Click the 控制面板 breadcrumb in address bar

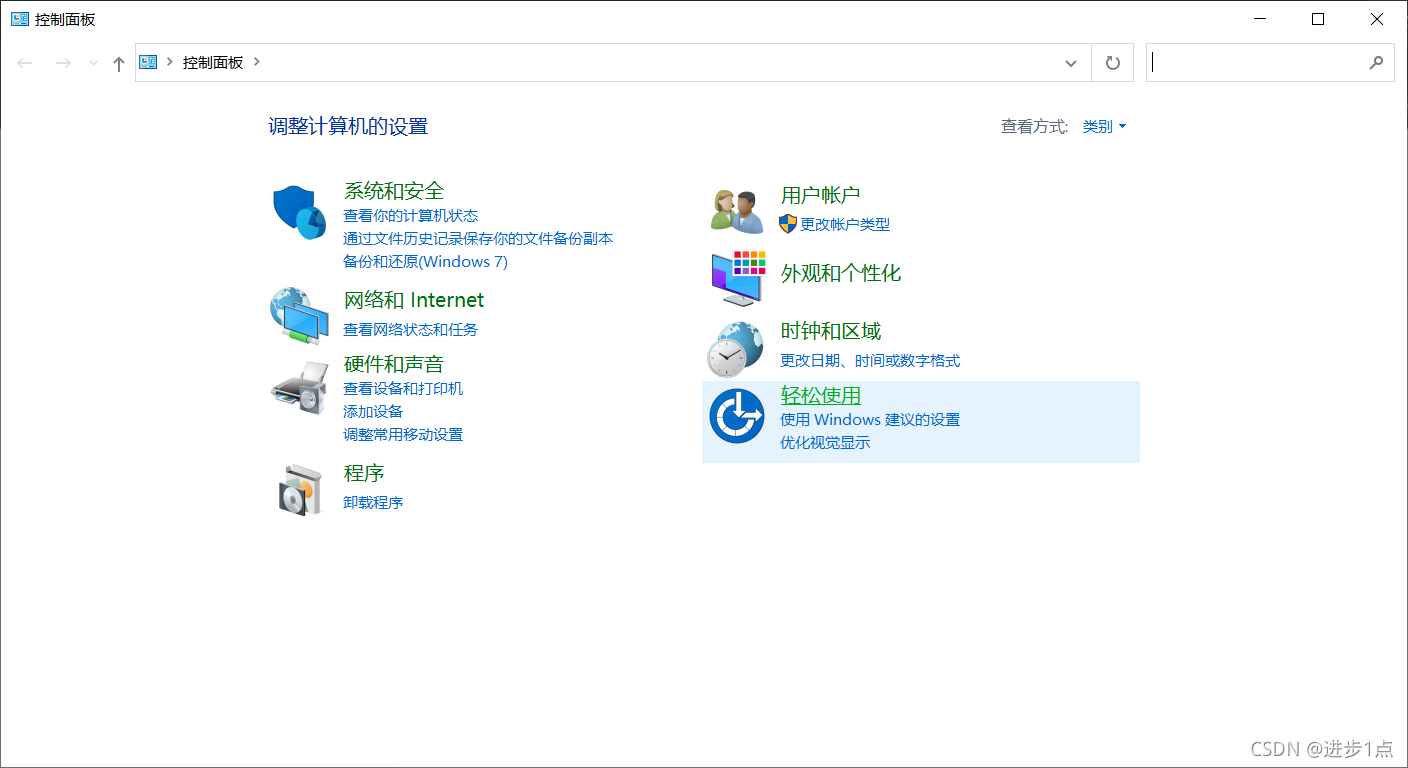(213, 62)
